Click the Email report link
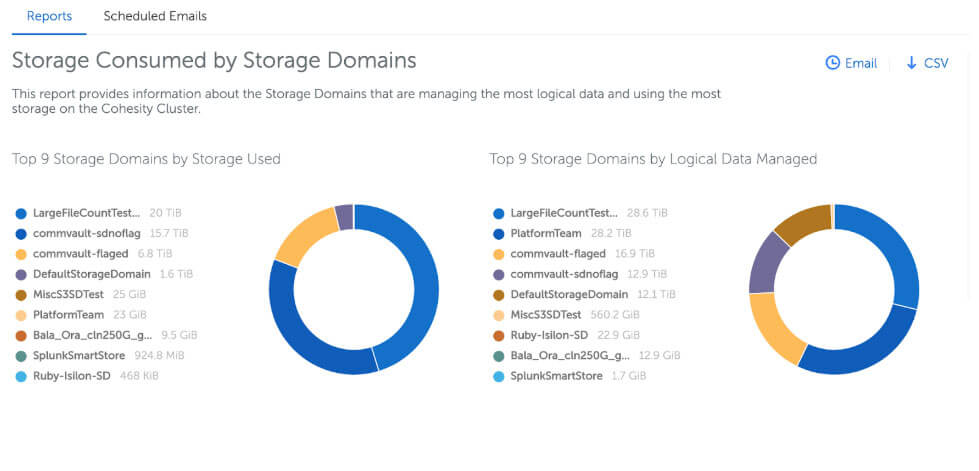 (860, 63)
